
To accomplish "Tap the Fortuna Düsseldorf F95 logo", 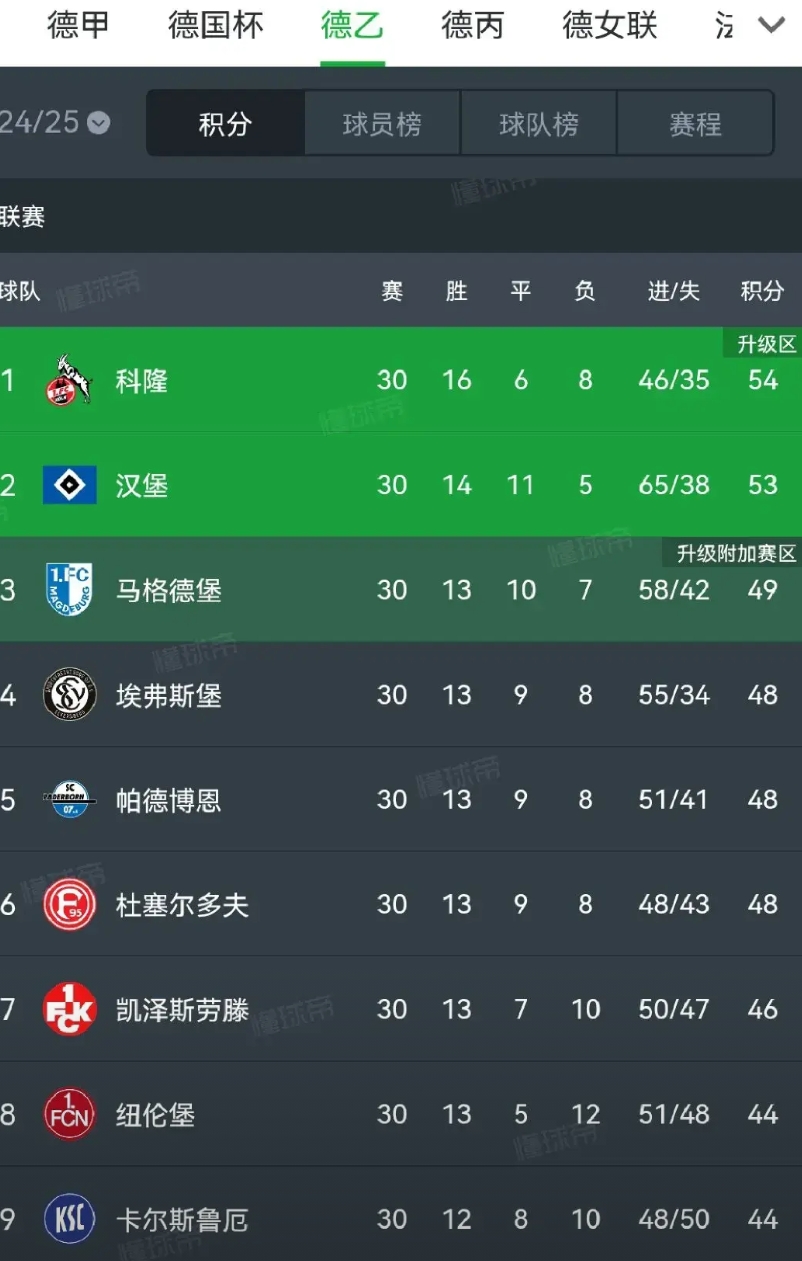I will pyautogui.click(x=70, y=905).
